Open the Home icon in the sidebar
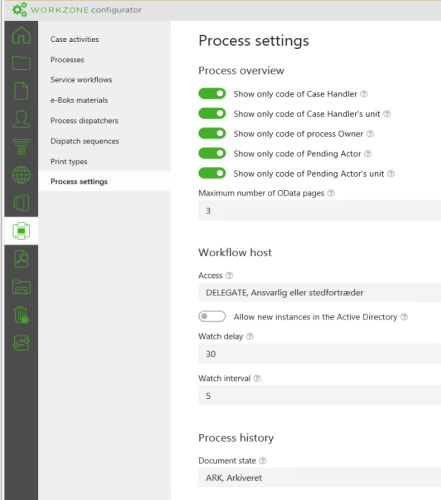441x500 pixels. coord(21,35)
